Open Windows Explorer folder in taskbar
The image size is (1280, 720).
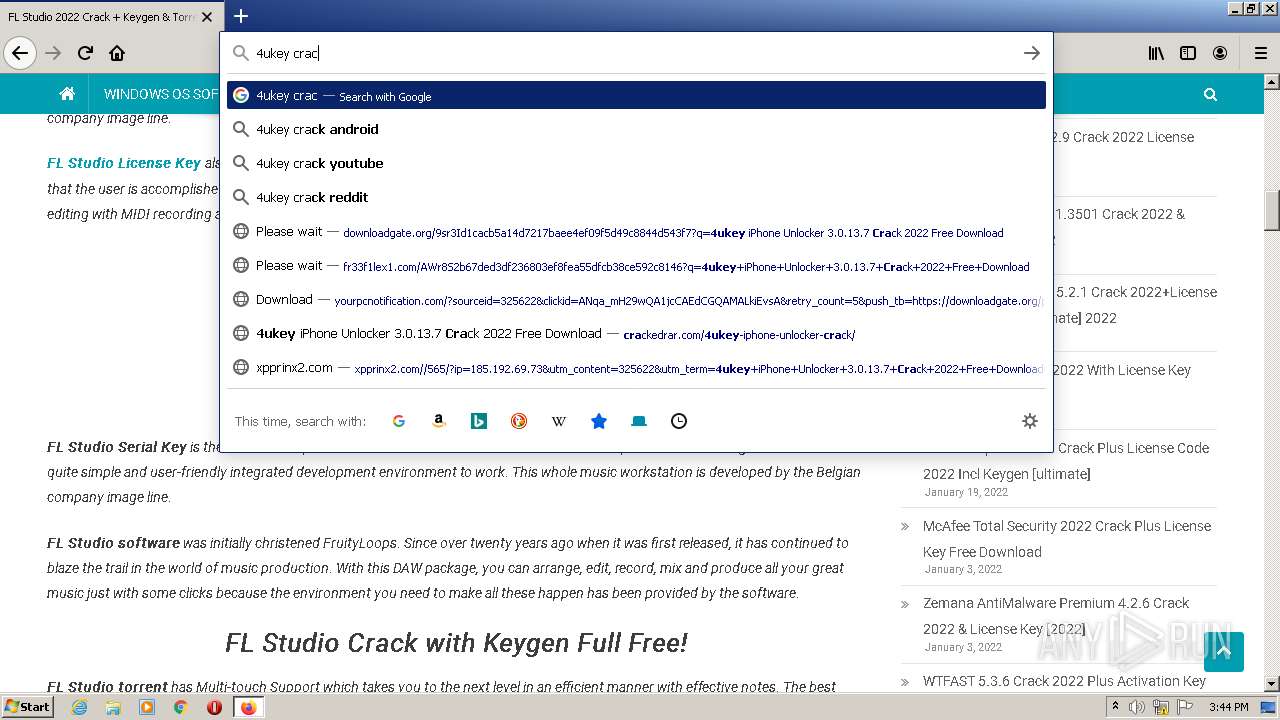point(113,707)
